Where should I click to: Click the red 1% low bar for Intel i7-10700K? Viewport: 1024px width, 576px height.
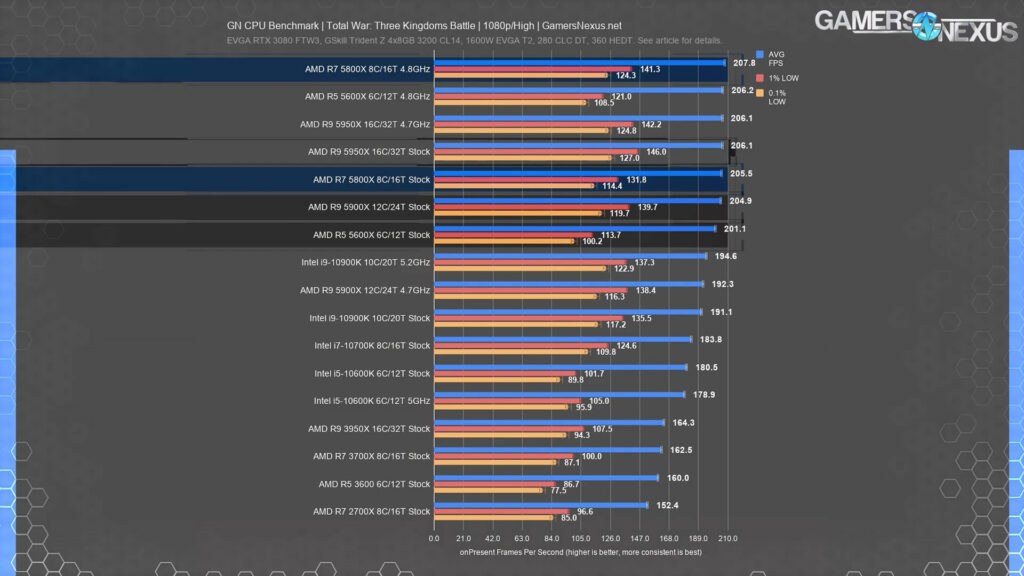[521, 345]
